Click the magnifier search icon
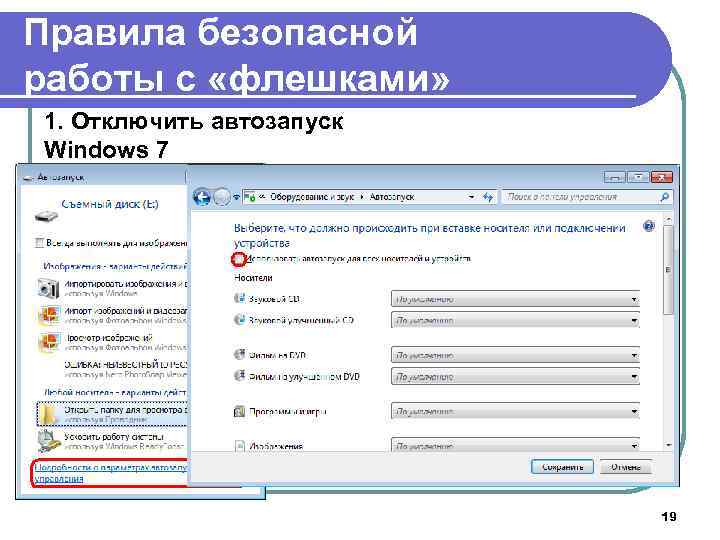The width and height of the screenshot is (720, 540). point(664,197)
